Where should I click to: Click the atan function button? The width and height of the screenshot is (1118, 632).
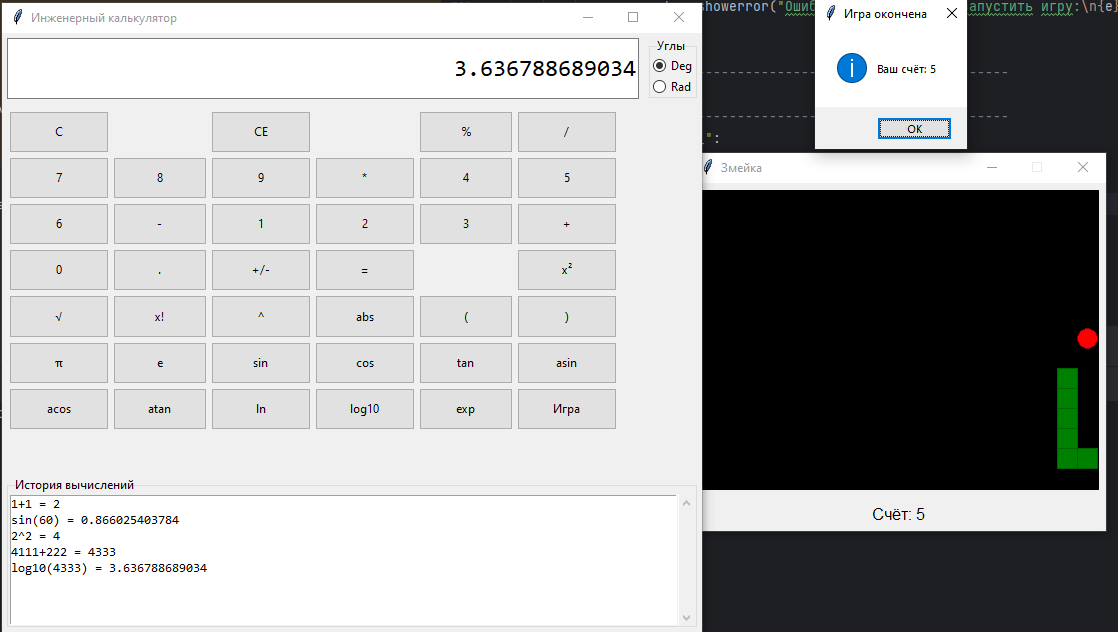click(160, 409)
